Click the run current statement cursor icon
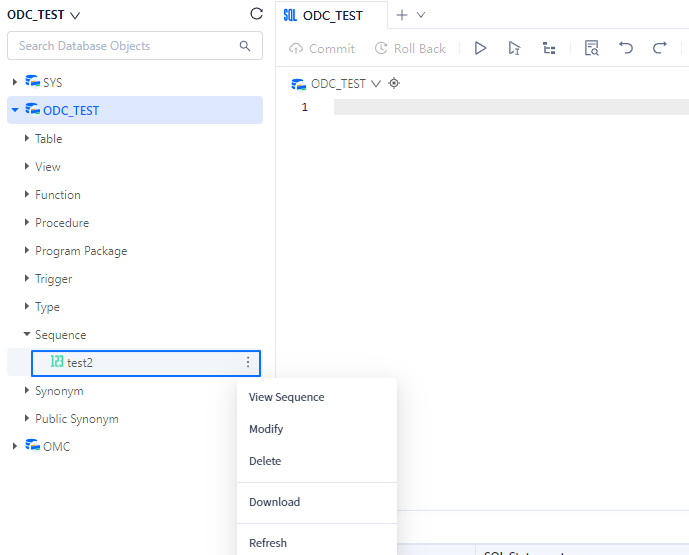Image resolution: width=689 pixels, height=555 pixels. pyautogui.click(x=514, y=48)
